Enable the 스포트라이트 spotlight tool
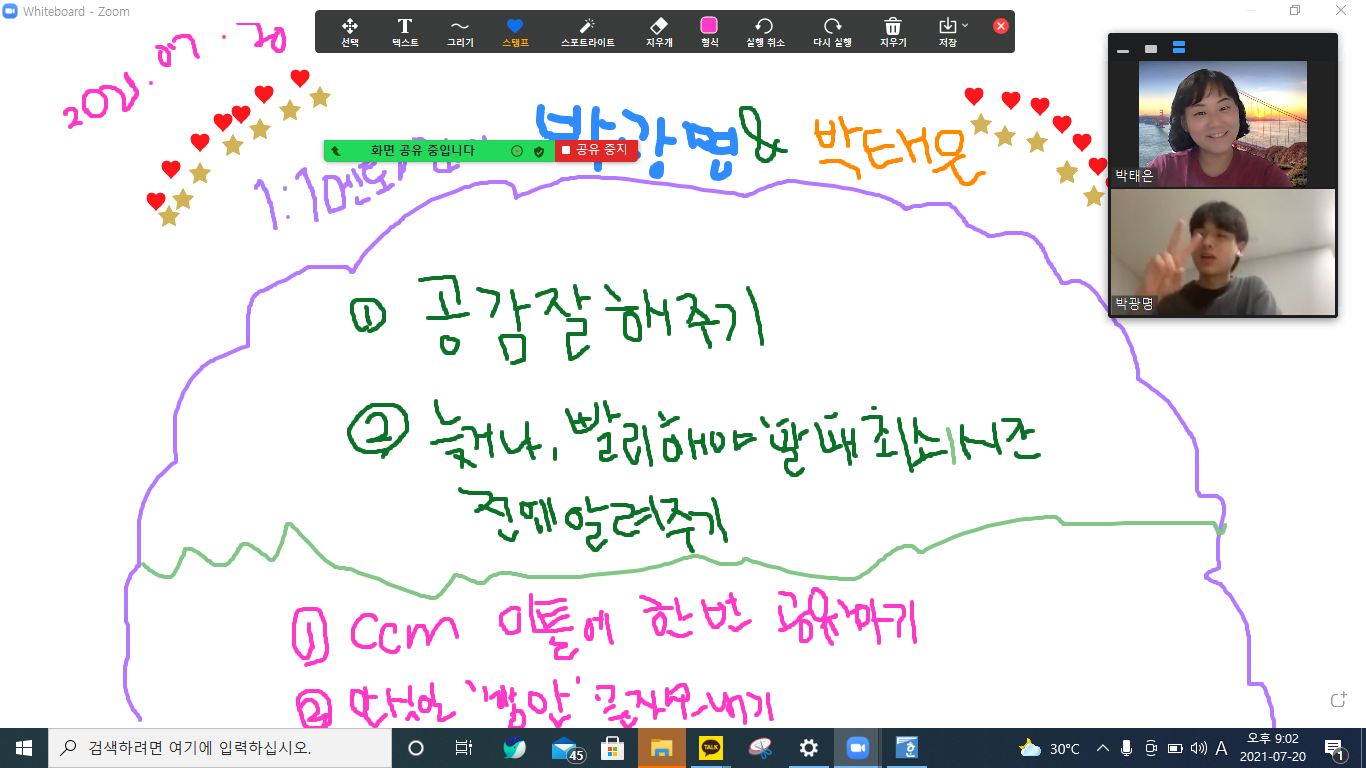The width and height of the screenshot is (1366, 768). click(x=588, y=30)
